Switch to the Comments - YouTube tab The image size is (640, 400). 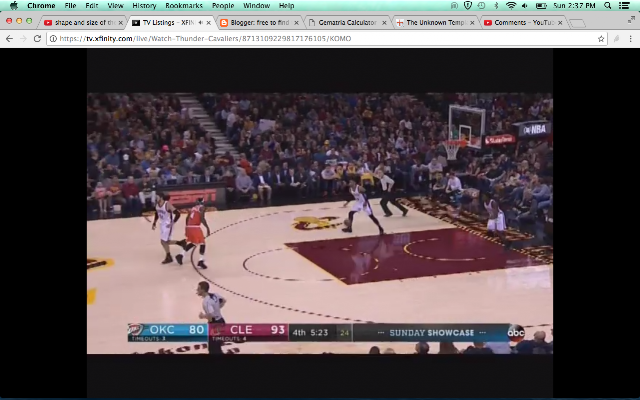pyautogui.click(x=524, y=22)
